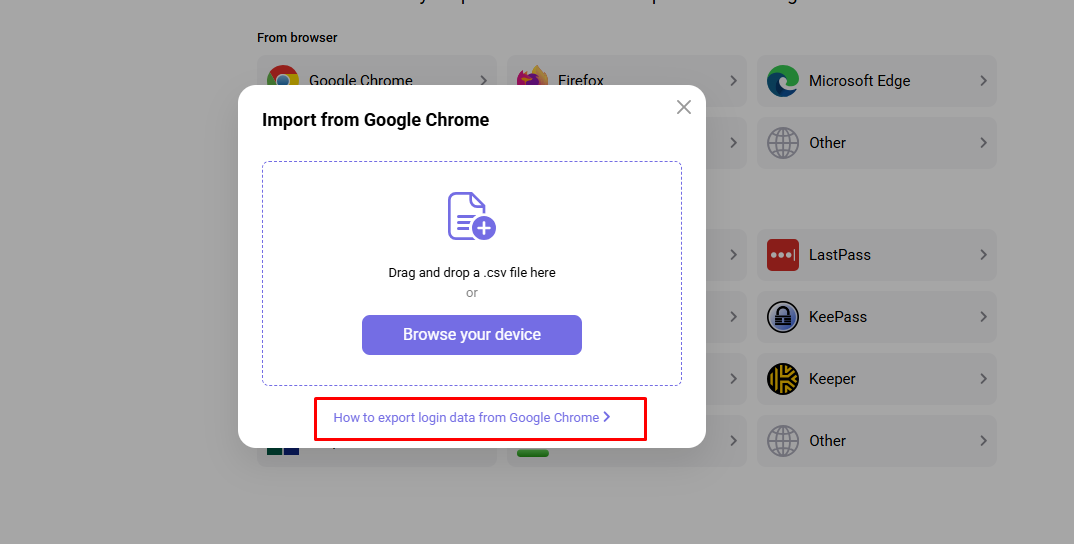The image size is (1074, 544).
Task: Click the globe icon above LastPass
Action: pos(783,143)
